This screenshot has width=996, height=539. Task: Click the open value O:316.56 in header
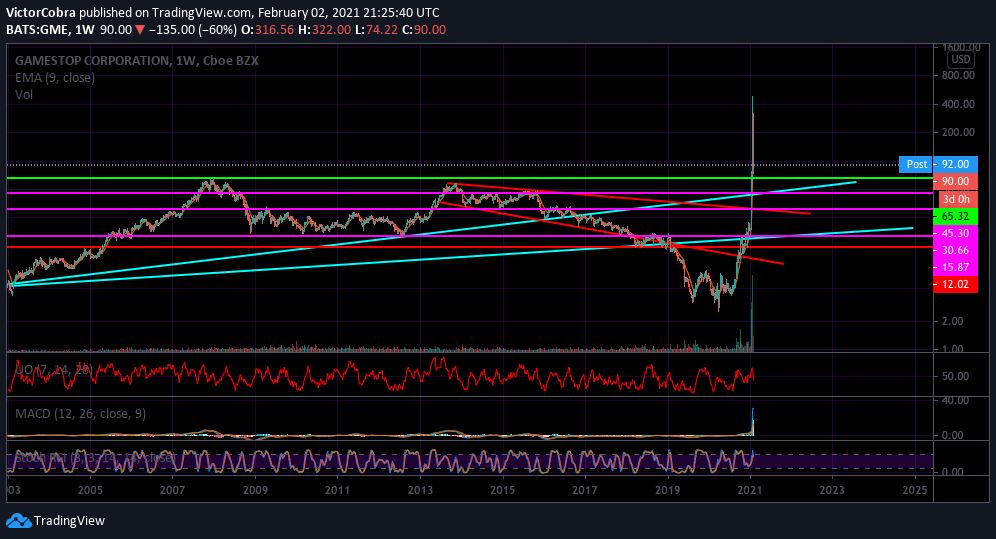pos(267,30)
